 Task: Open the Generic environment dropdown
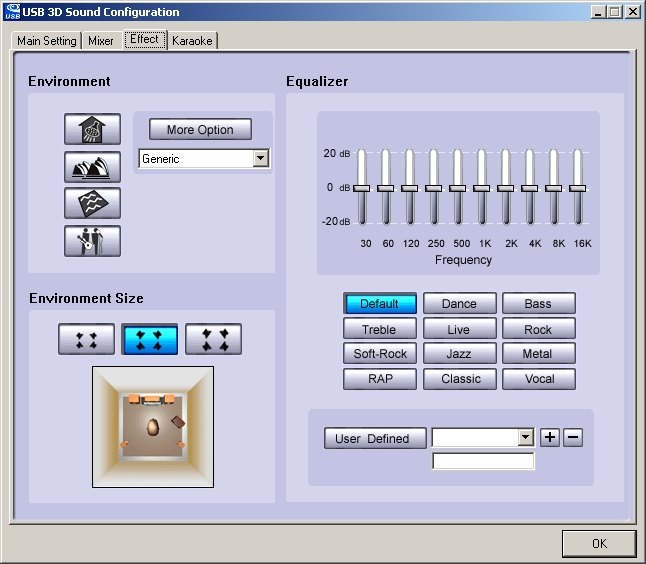click(261, 159)
